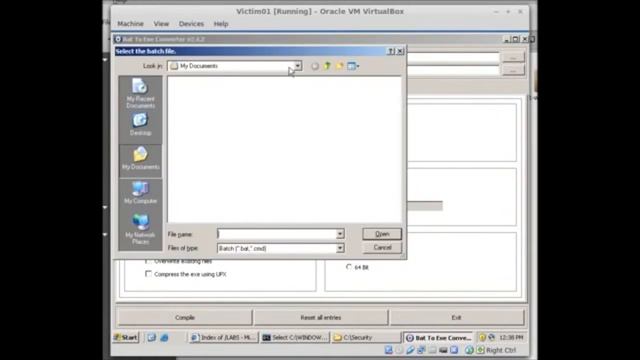
Task: Click the Bat To Exe Conve... taskbar button
Action: click(x=438, y=338)
